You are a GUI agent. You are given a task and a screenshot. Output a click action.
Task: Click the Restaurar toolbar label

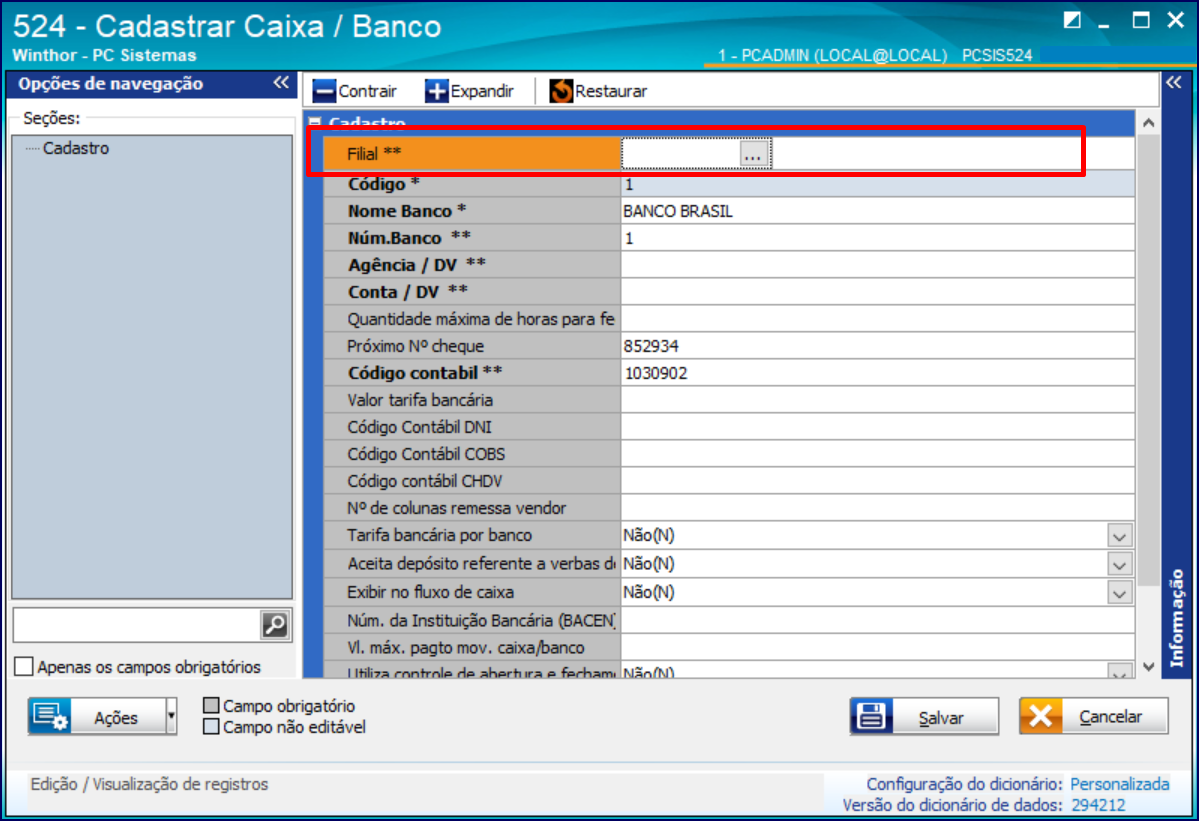611,91
